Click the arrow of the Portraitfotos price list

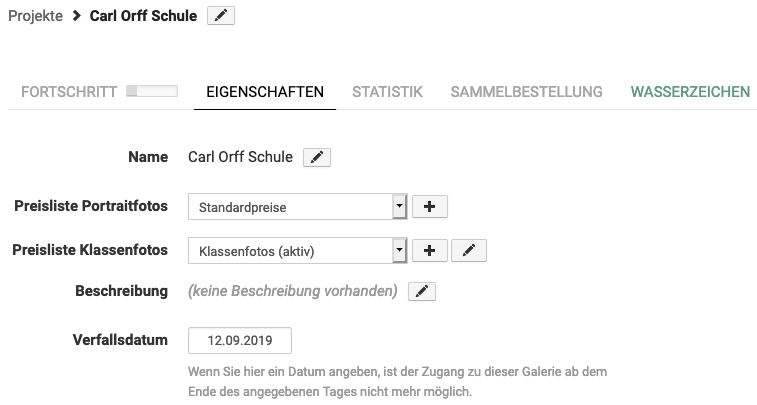[x=399, y=207]
